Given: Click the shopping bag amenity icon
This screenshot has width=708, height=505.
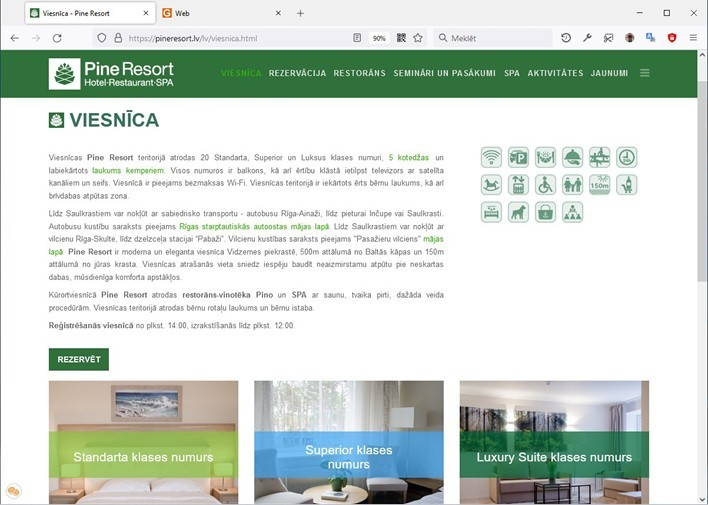Looking at the screenshot, I should [545, 212].
